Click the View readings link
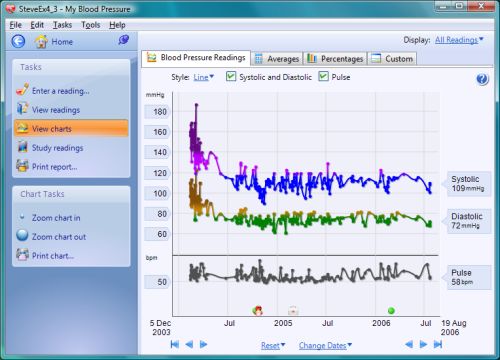500x360 pixels. 56,110
